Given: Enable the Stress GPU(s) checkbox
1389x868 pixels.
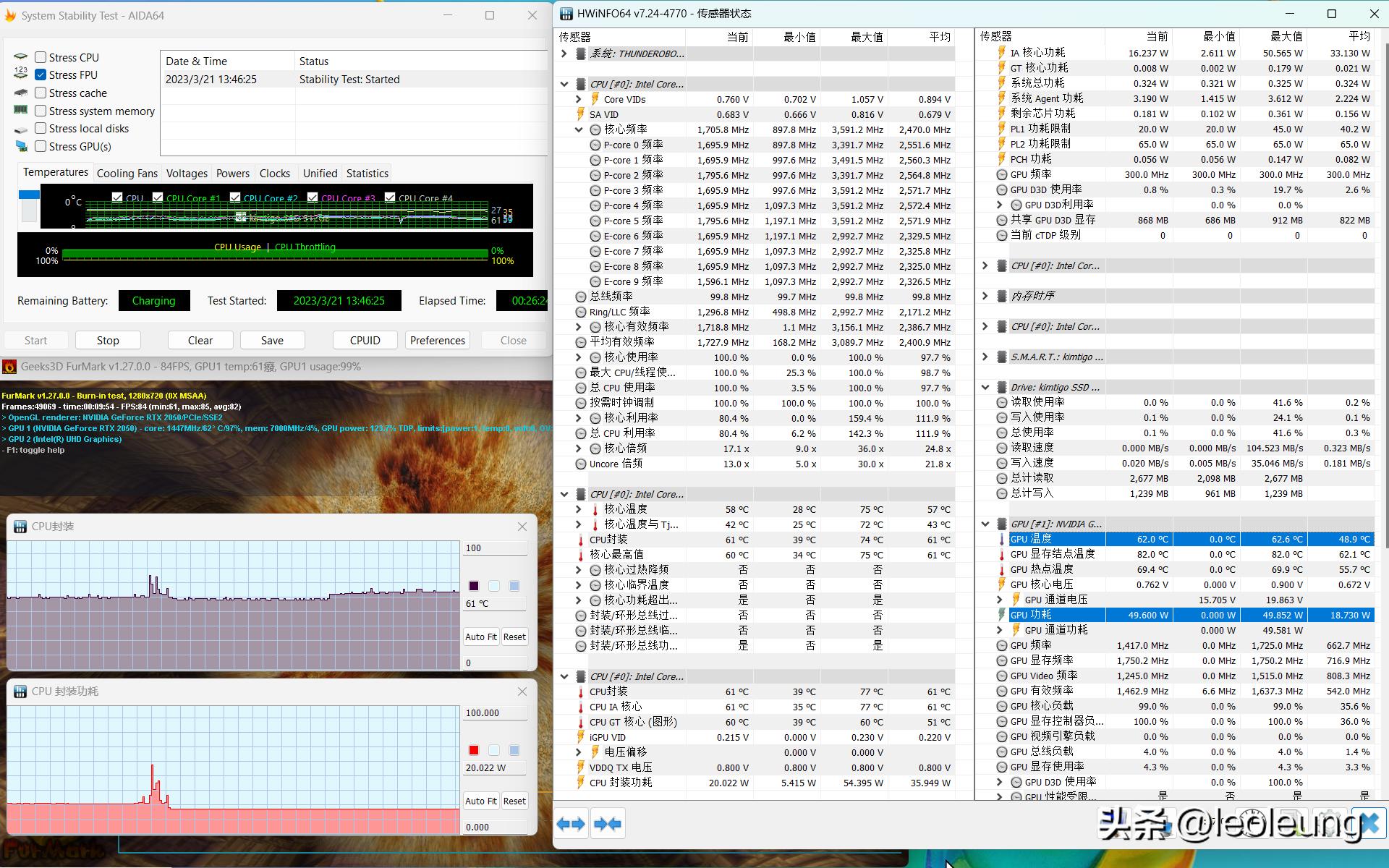Looking at the screenshot, I should pyautogui.click(x=41, y=146).
